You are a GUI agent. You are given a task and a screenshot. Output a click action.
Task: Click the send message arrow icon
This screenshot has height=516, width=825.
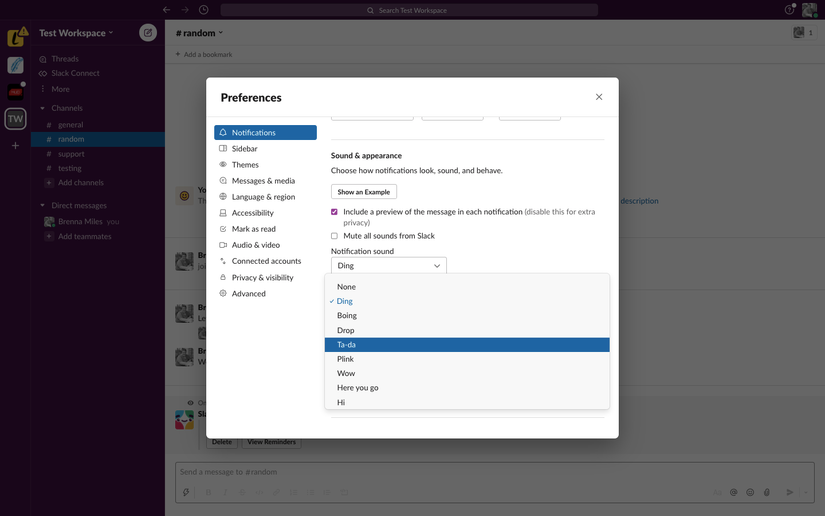(789, 492)
